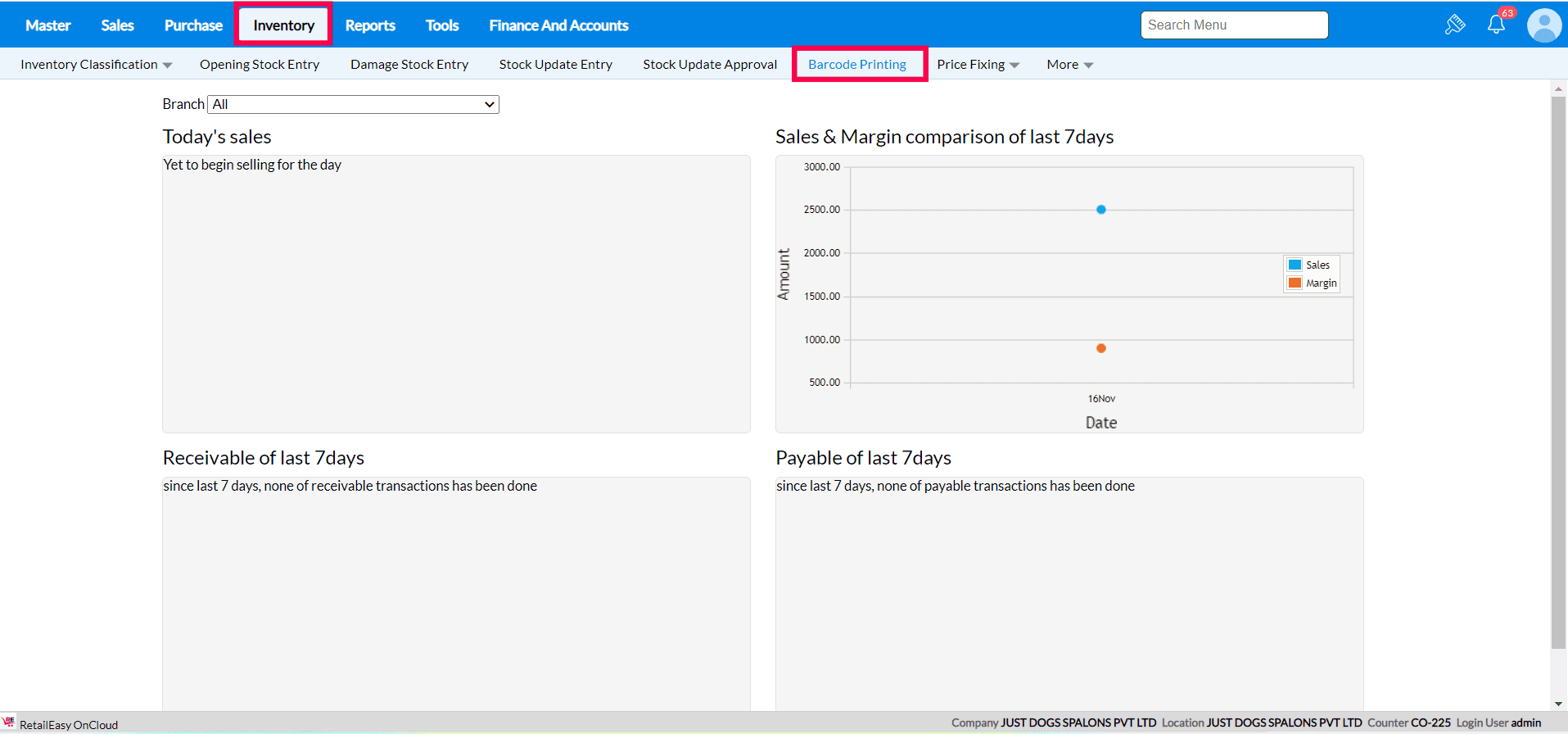Open Opening Stock Entry
The height and width of the screenshot is (734, 1568).
(260, 65)
